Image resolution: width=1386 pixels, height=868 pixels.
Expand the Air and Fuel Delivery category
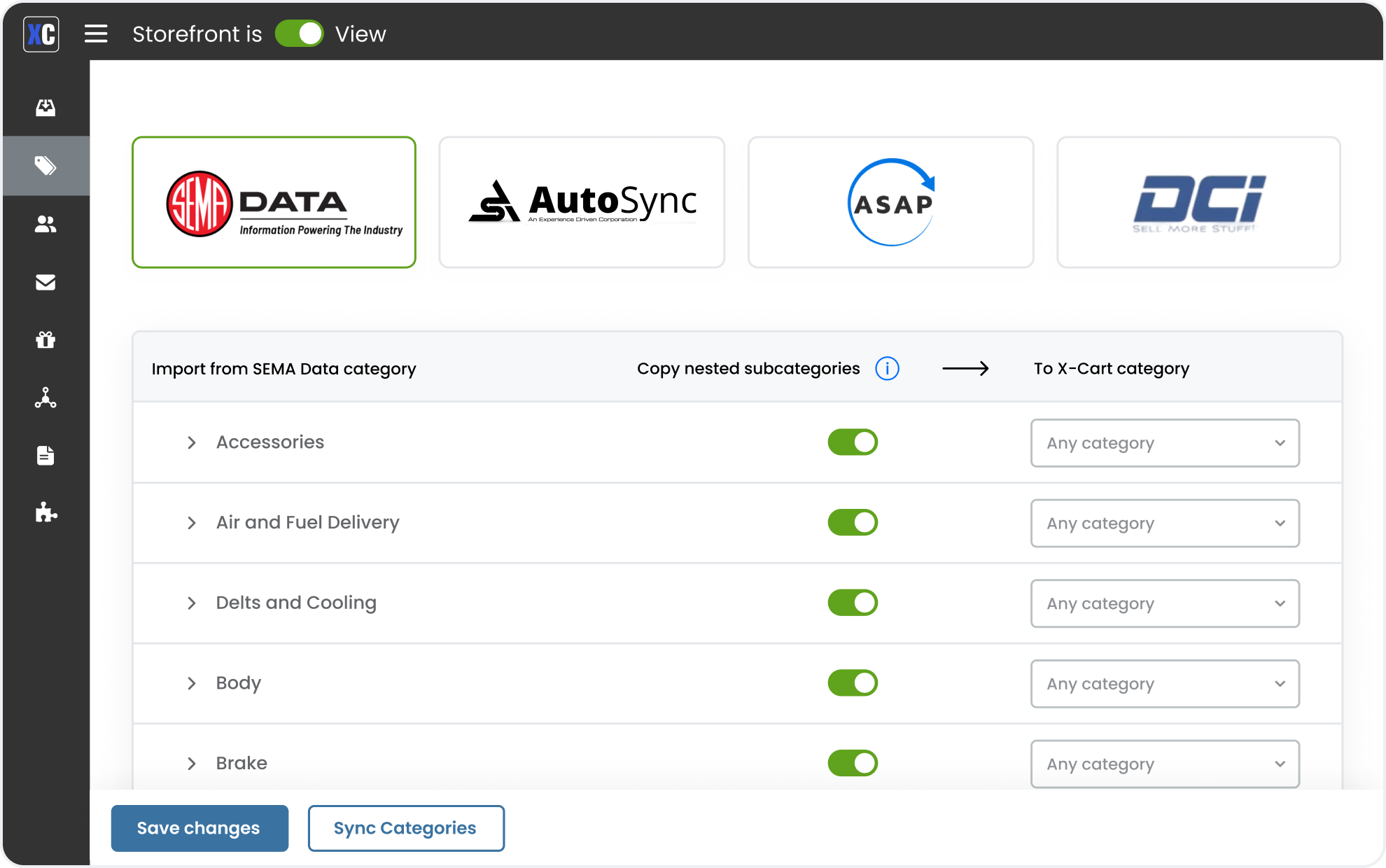191,523
